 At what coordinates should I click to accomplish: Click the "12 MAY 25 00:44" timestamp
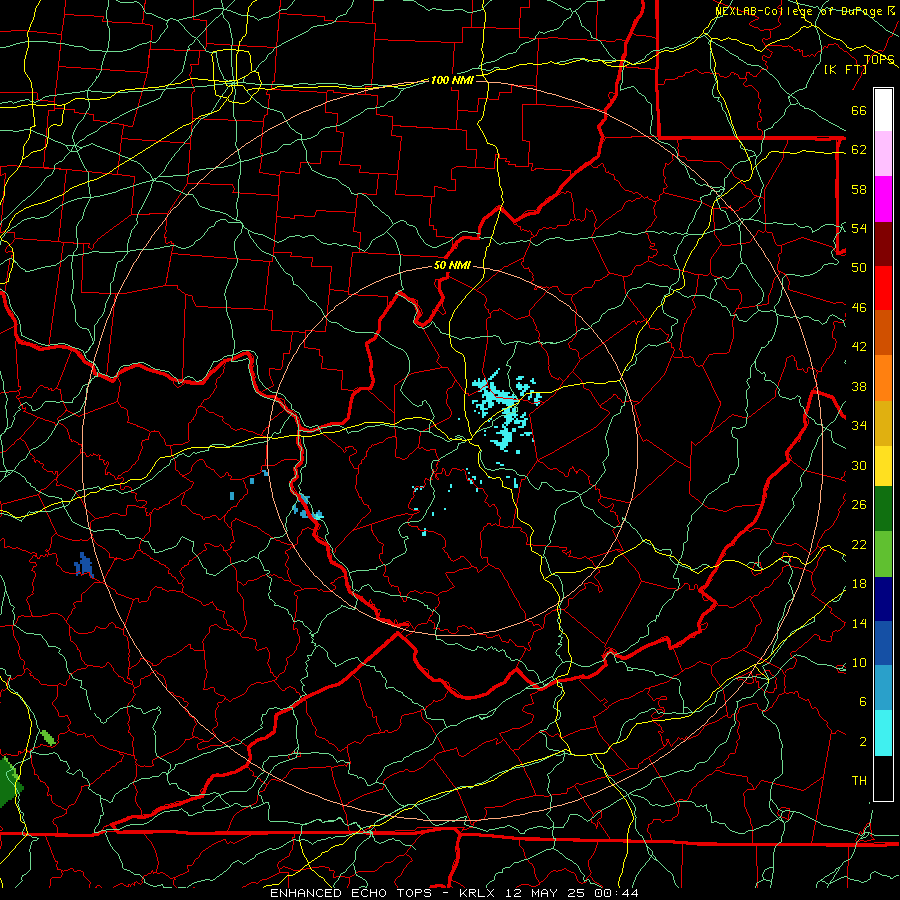pyautogui.click(x=572, y=893)
